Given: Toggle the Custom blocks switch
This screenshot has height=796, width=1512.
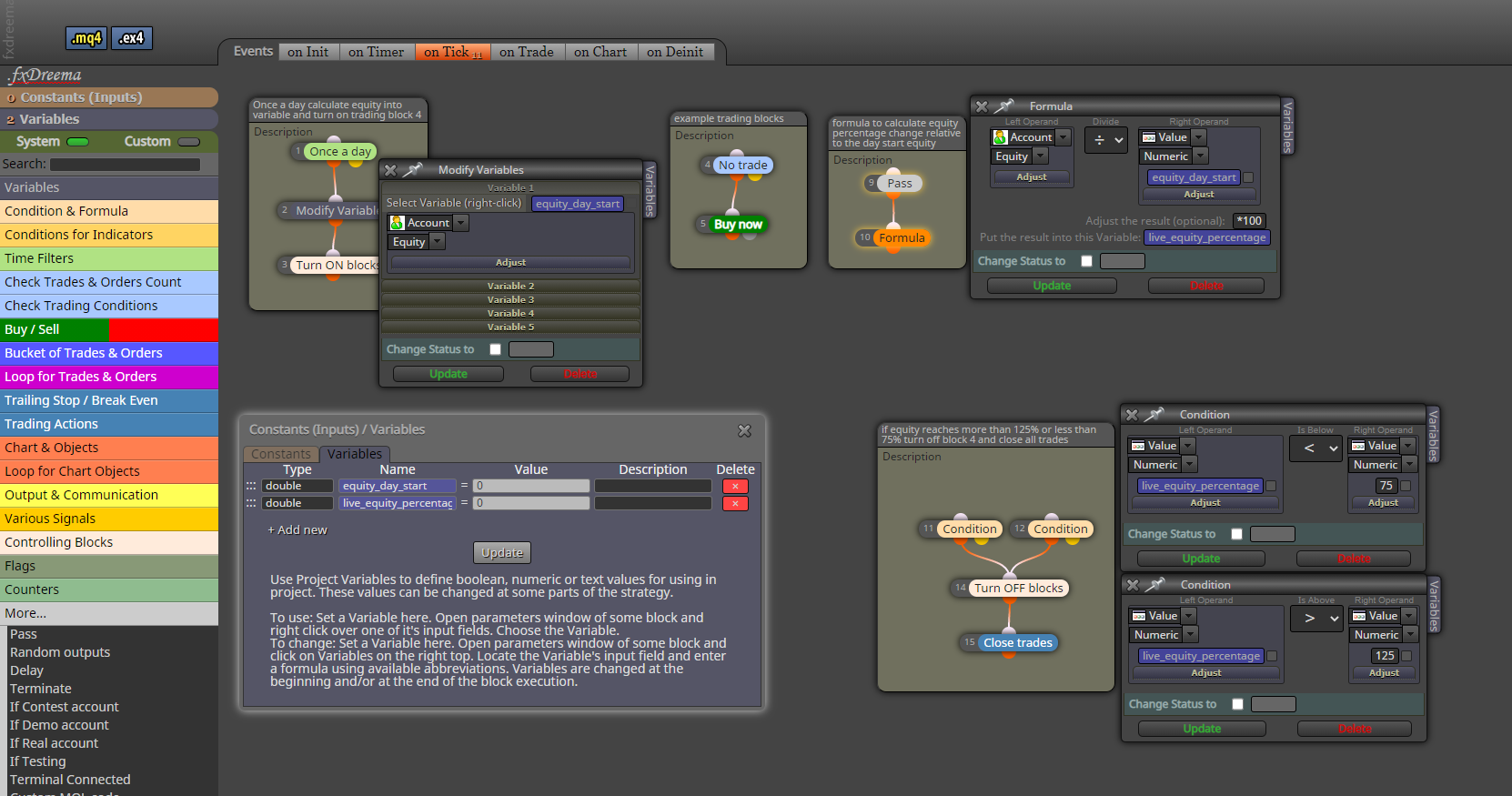Looking at the screenshot, I should [x=189, y=142].
